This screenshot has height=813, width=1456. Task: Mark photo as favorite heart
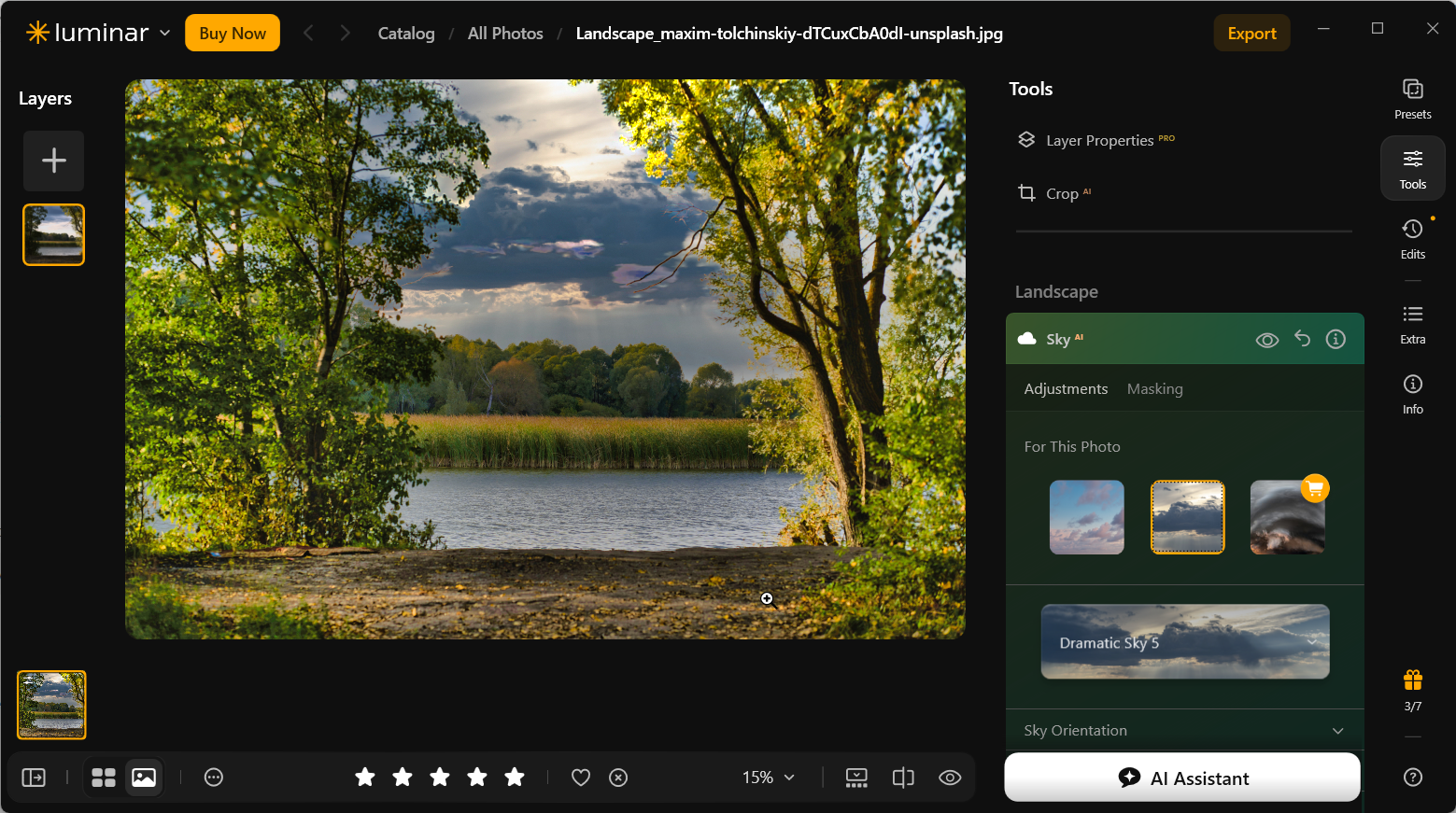click(581, 778)
